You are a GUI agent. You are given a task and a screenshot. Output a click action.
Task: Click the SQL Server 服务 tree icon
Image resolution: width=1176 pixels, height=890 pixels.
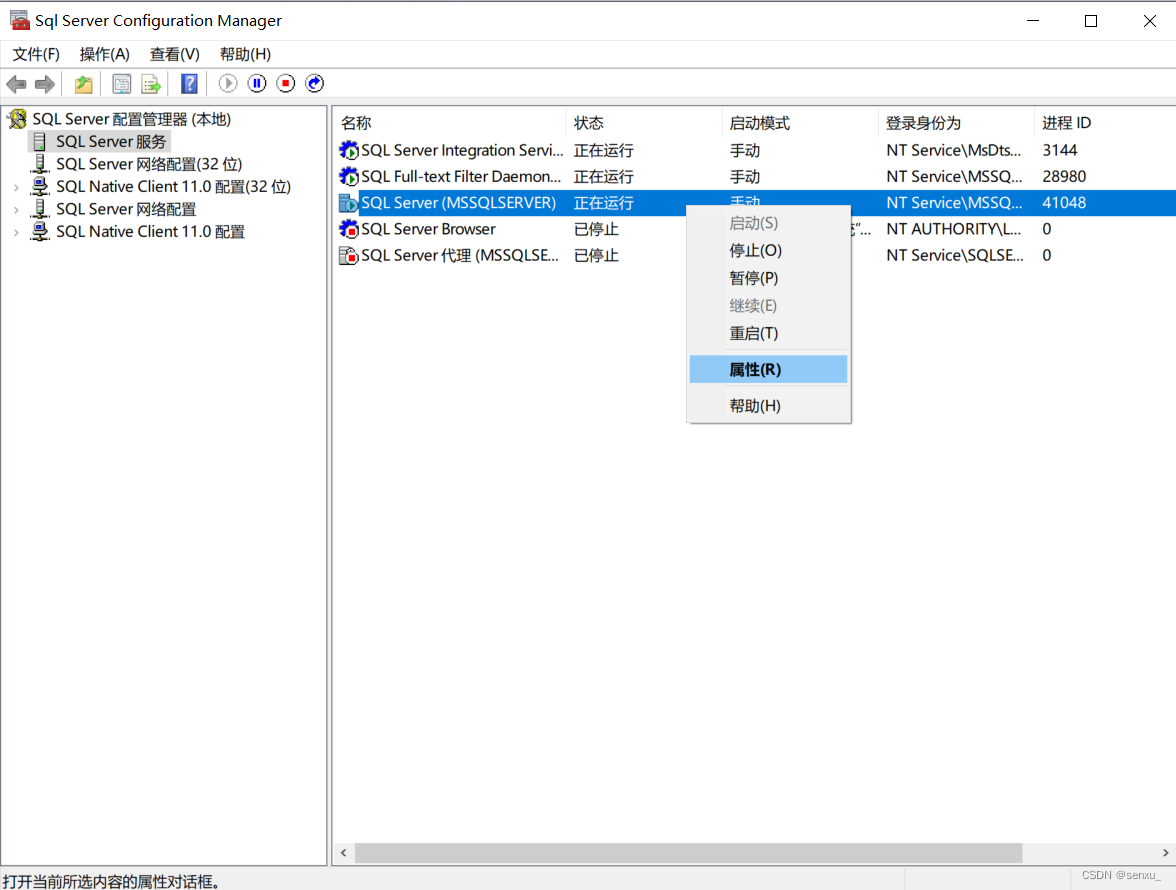click(40, 142)
